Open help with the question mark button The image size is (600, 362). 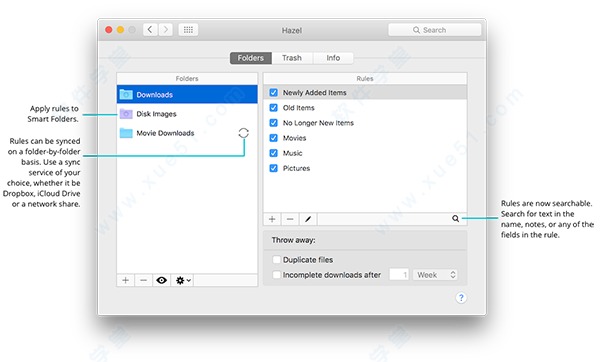461,298
